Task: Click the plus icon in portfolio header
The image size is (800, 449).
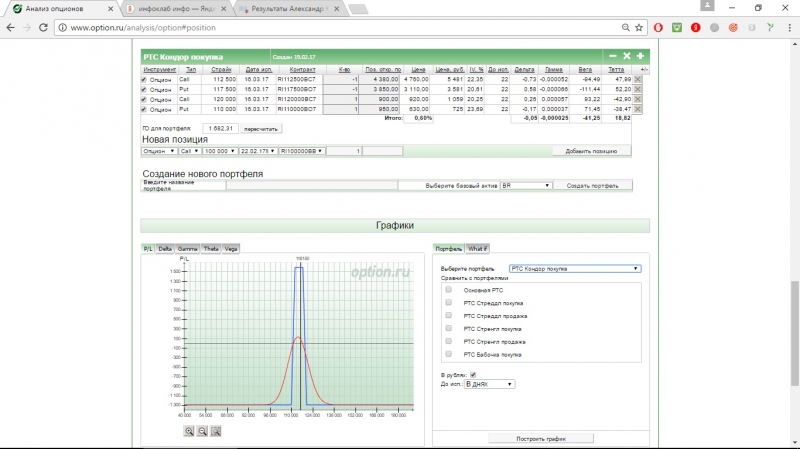Action: 640,56
